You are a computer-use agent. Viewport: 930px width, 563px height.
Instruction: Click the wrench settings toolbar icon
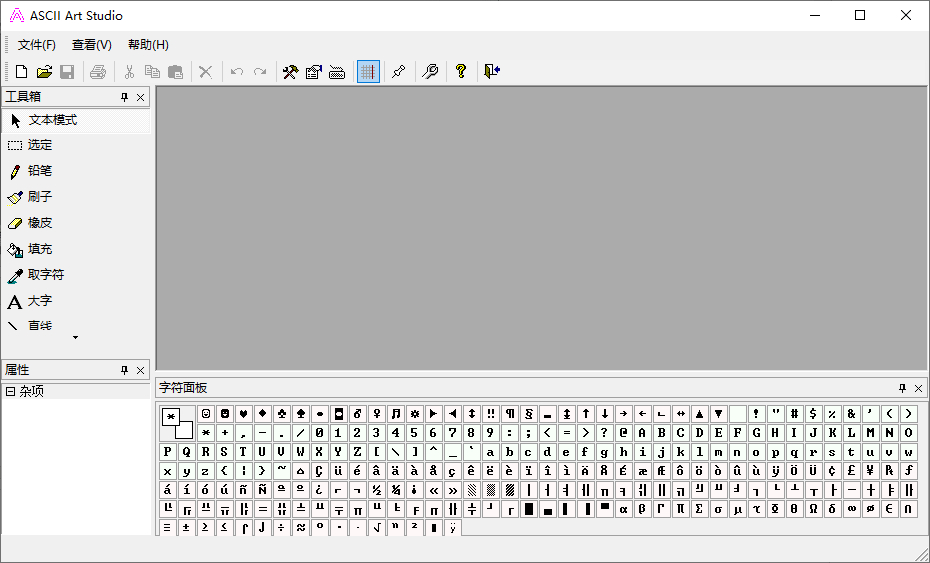click(x=430, y=72)
